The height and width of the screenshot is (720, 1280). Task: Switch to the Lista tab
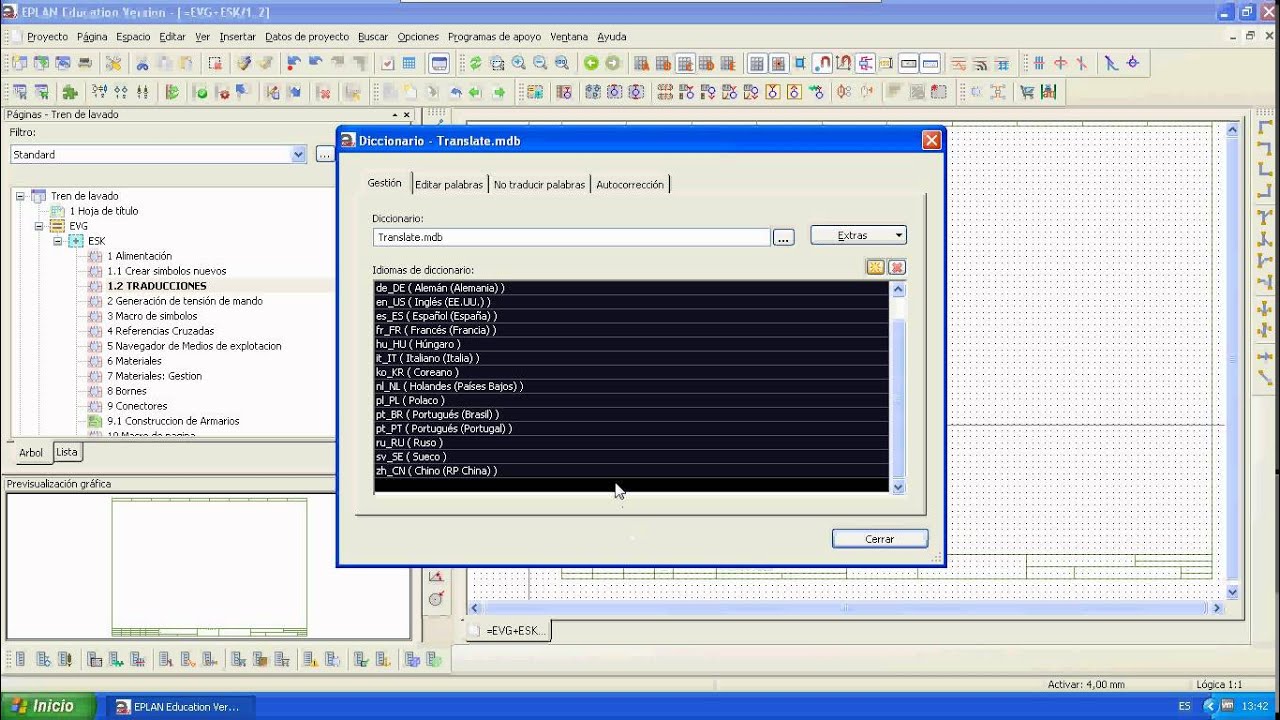pyautogui.click(x=66, y=452)
